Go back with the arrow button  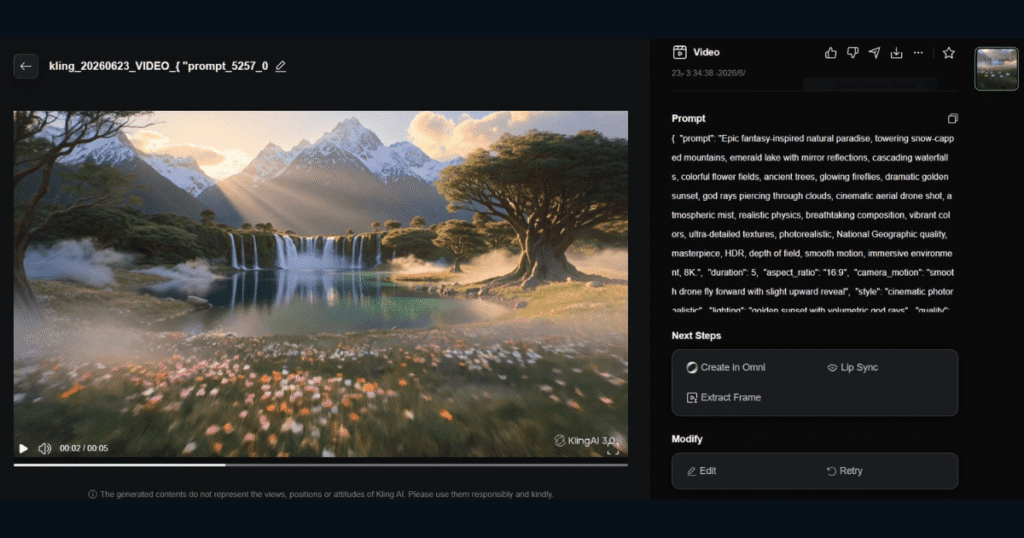tap(25, 66)
